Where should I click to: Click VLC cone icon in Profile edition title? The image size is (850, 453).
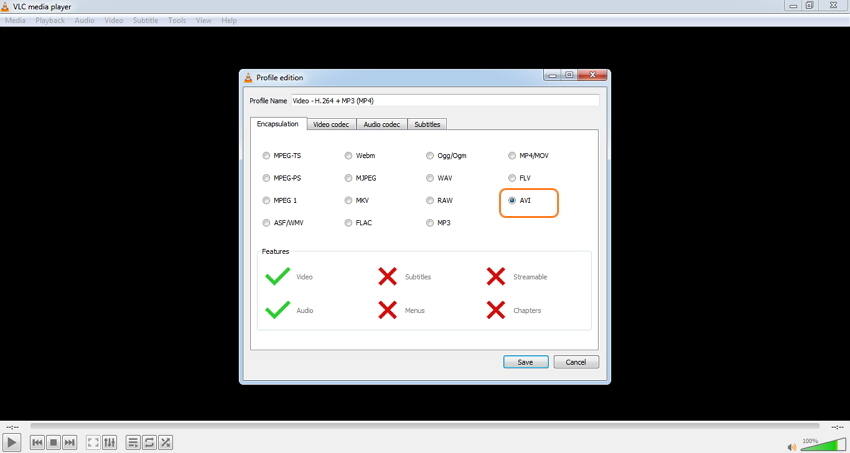coord(248,77)
